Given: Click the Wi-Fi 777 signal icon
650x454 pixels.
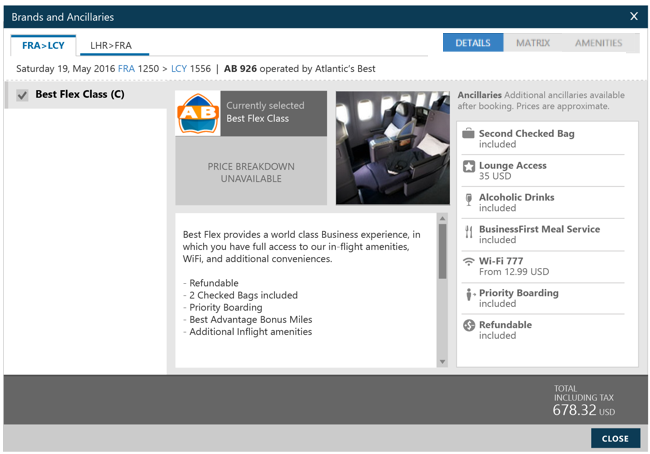Looking at the screenshot, I should [x=468, y=262].
